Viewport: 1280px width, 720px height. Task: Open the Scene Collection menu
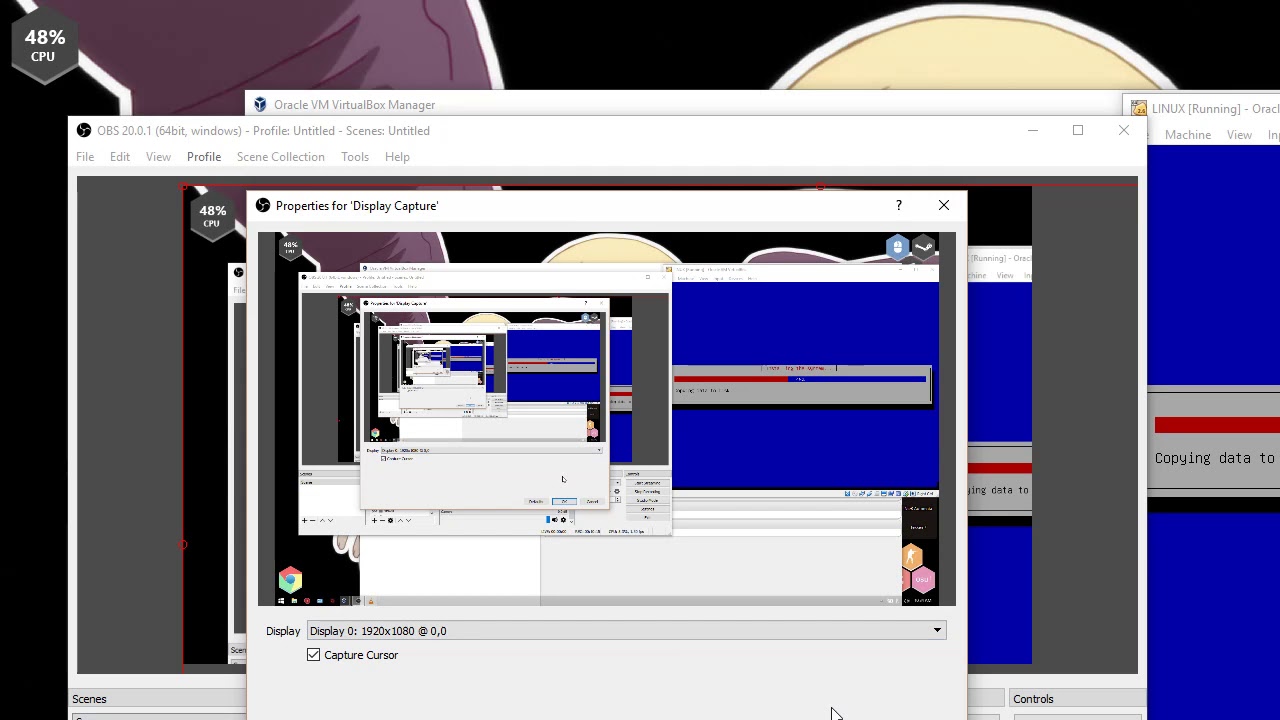[281, 157]
